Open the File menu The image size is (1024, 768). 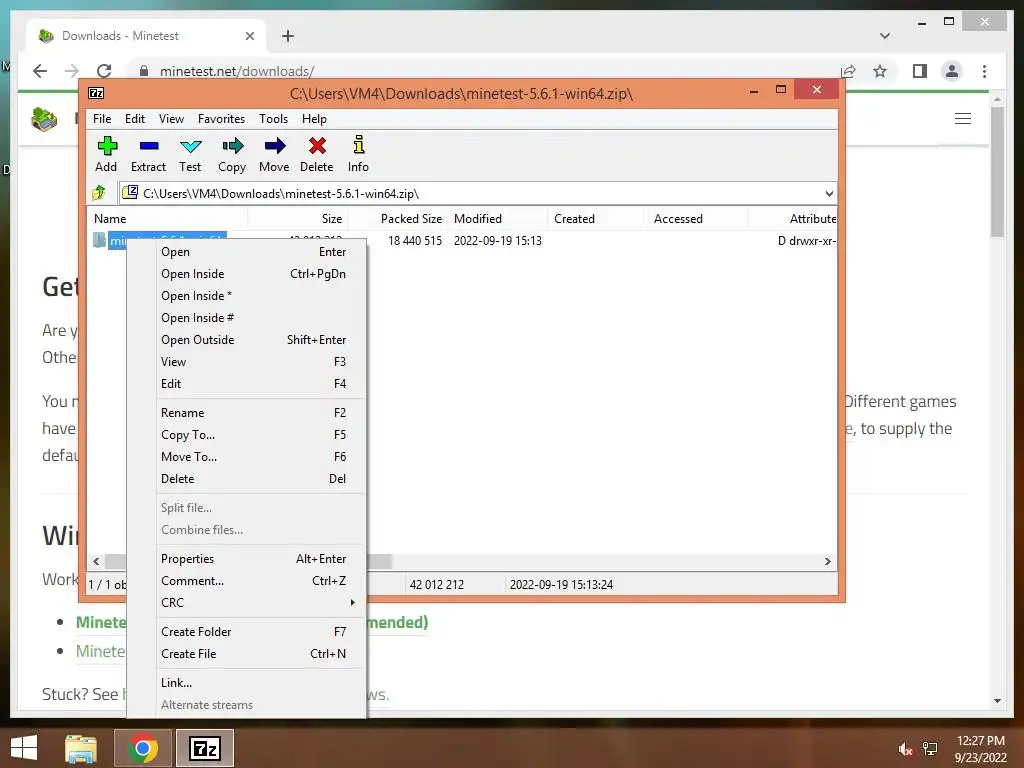[x=102, y=119]
